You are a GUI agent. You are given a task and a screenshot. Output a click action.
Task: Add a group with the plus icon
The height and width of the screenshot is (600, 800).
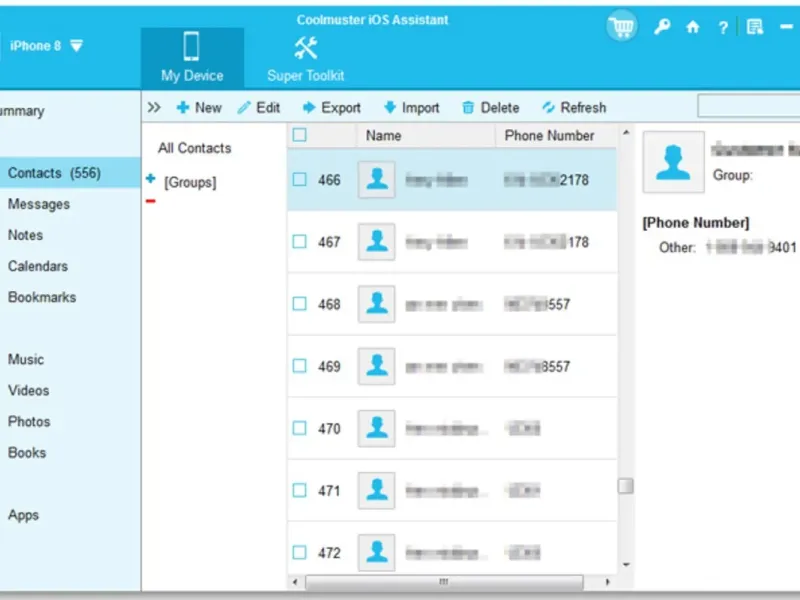click(x=150, y=179)
